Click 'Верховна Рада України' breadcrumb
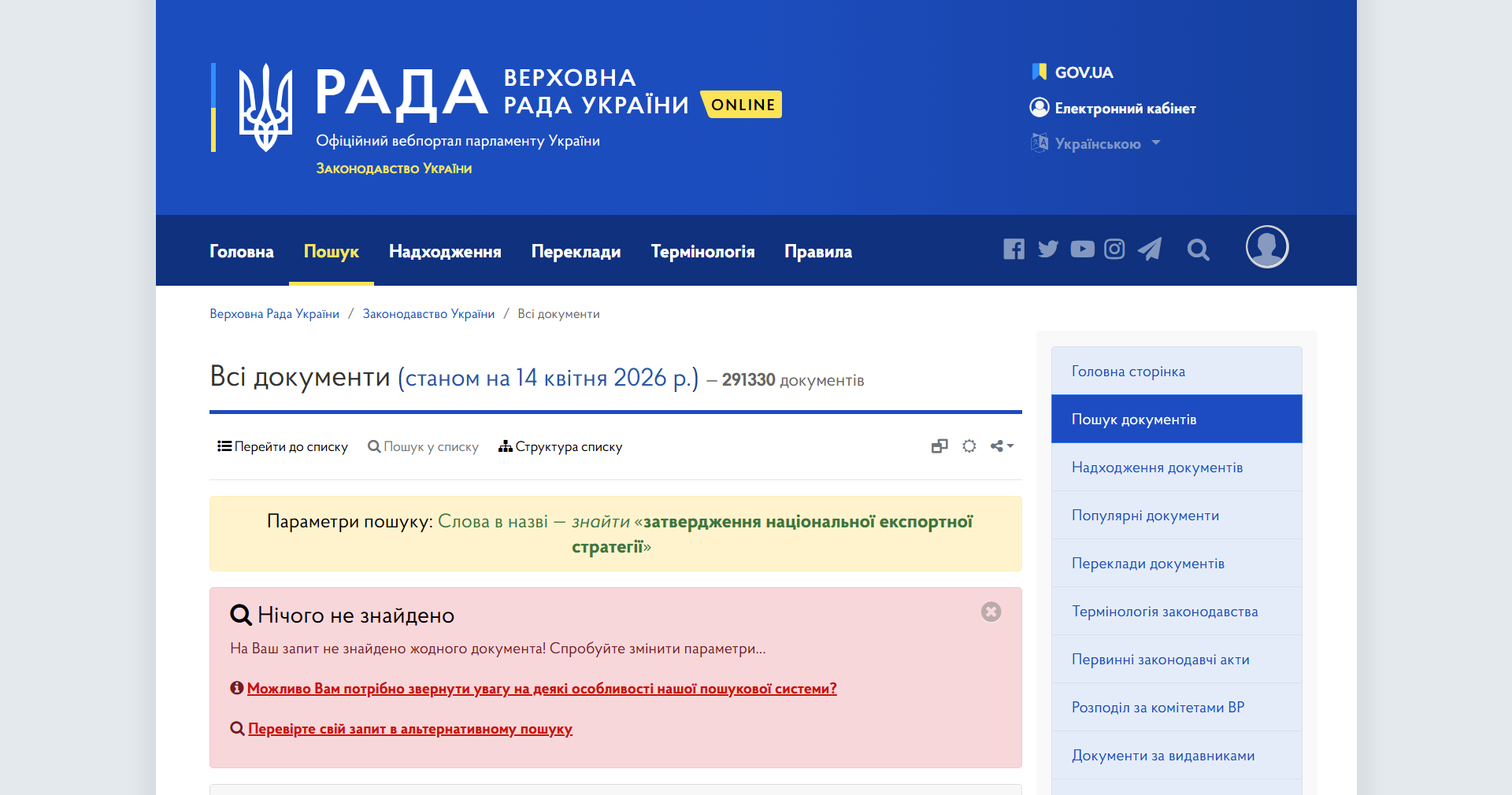This screenshot has width=1512, height=795. [x=274, y=314]
